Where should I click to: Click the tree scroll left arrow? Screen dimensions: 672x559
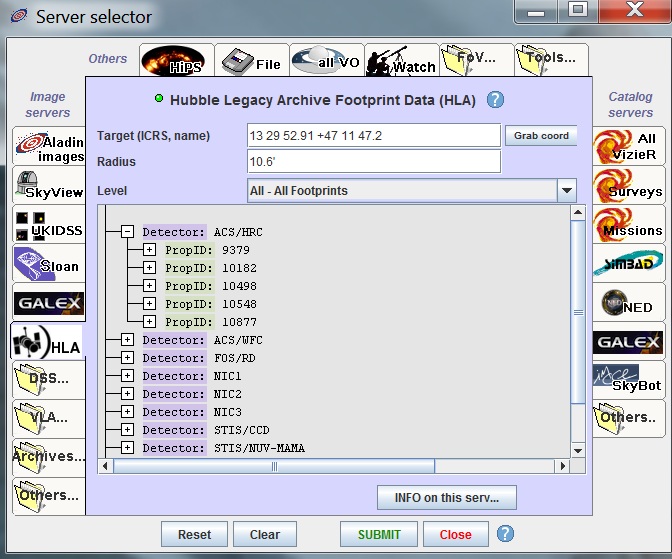[x=105, y=466]
